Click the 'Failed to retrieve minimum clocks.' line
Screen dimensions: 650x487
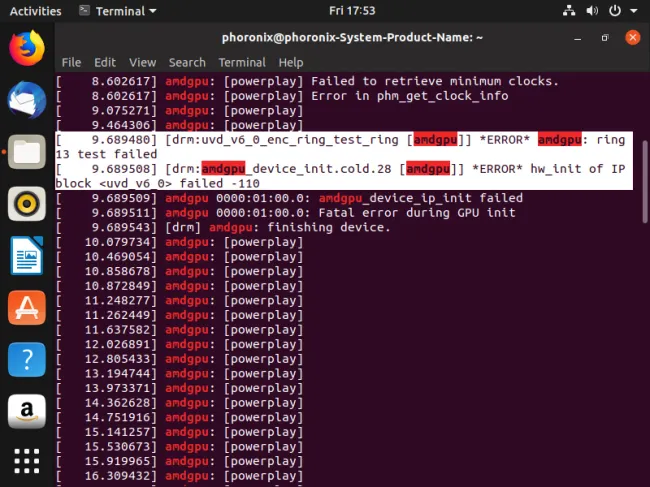[435, 81]
